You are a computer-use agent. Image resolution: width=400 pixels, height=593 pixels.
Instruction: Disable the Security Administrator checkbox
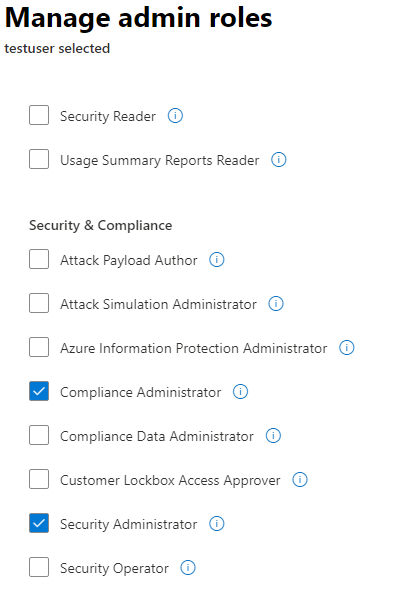(39, 523)
